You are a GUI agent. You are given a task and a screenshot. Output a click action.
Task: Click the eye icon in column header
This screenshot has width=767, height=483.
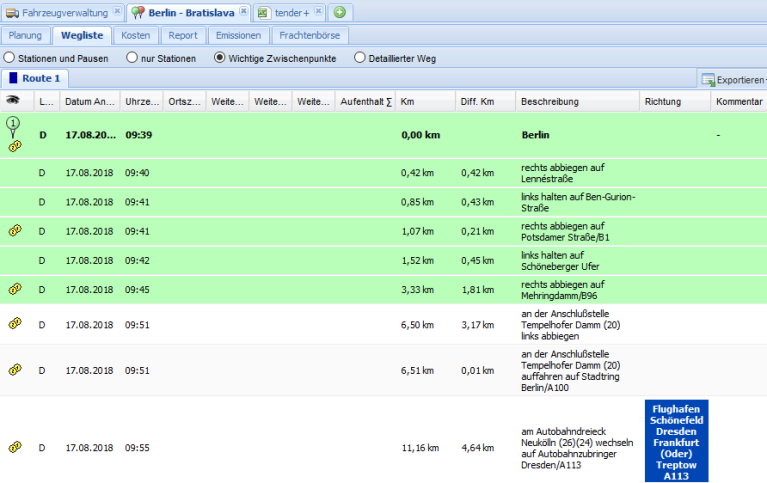[14, 101]
